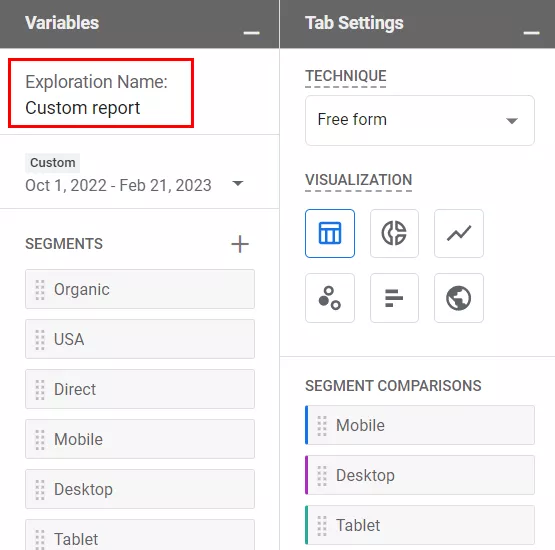This screenshot has width=555, height=550.
Task: Expand the custom date range dropdown arrow
Action: [x=238, y=183]
